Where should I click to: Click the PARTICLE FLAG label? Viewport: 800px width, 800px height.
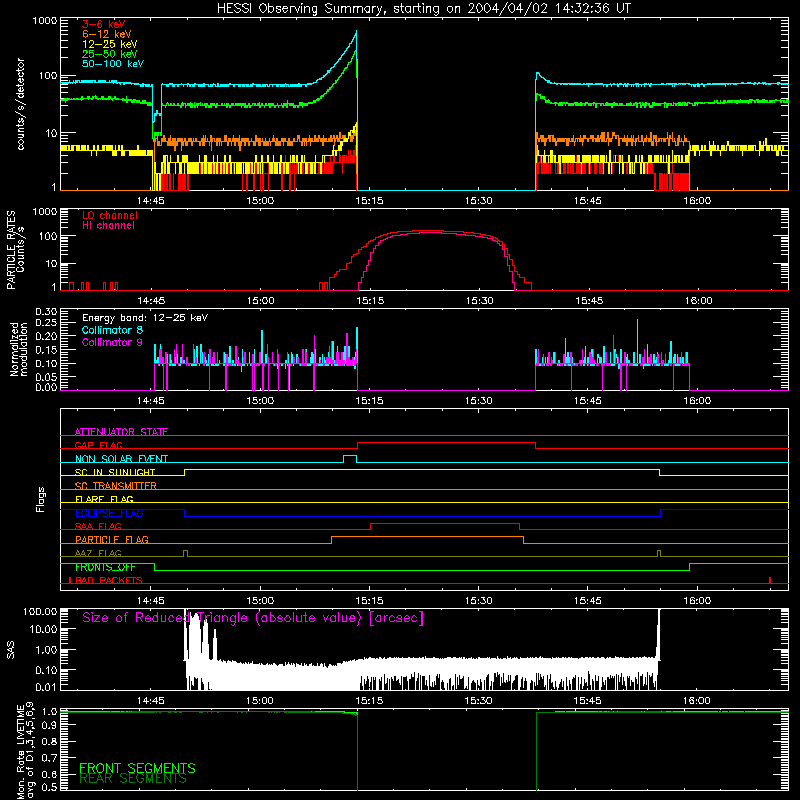coord(112,540)
